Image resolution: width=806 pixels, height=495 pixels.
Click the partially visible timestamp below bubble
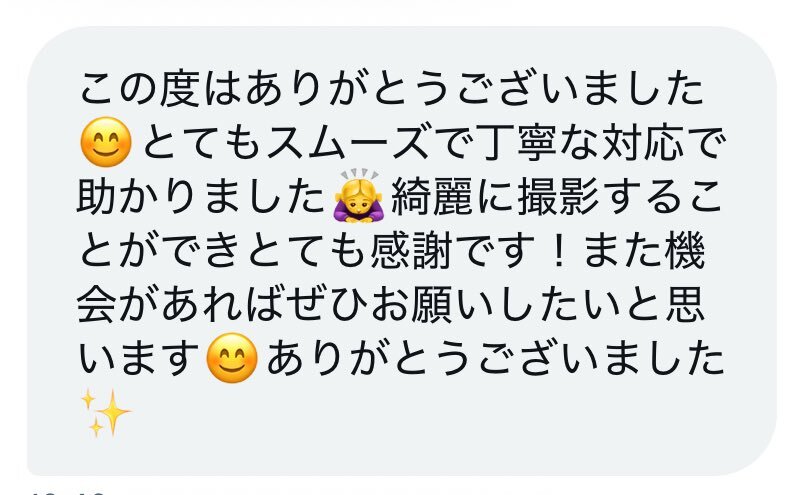(x=69, y=492)
